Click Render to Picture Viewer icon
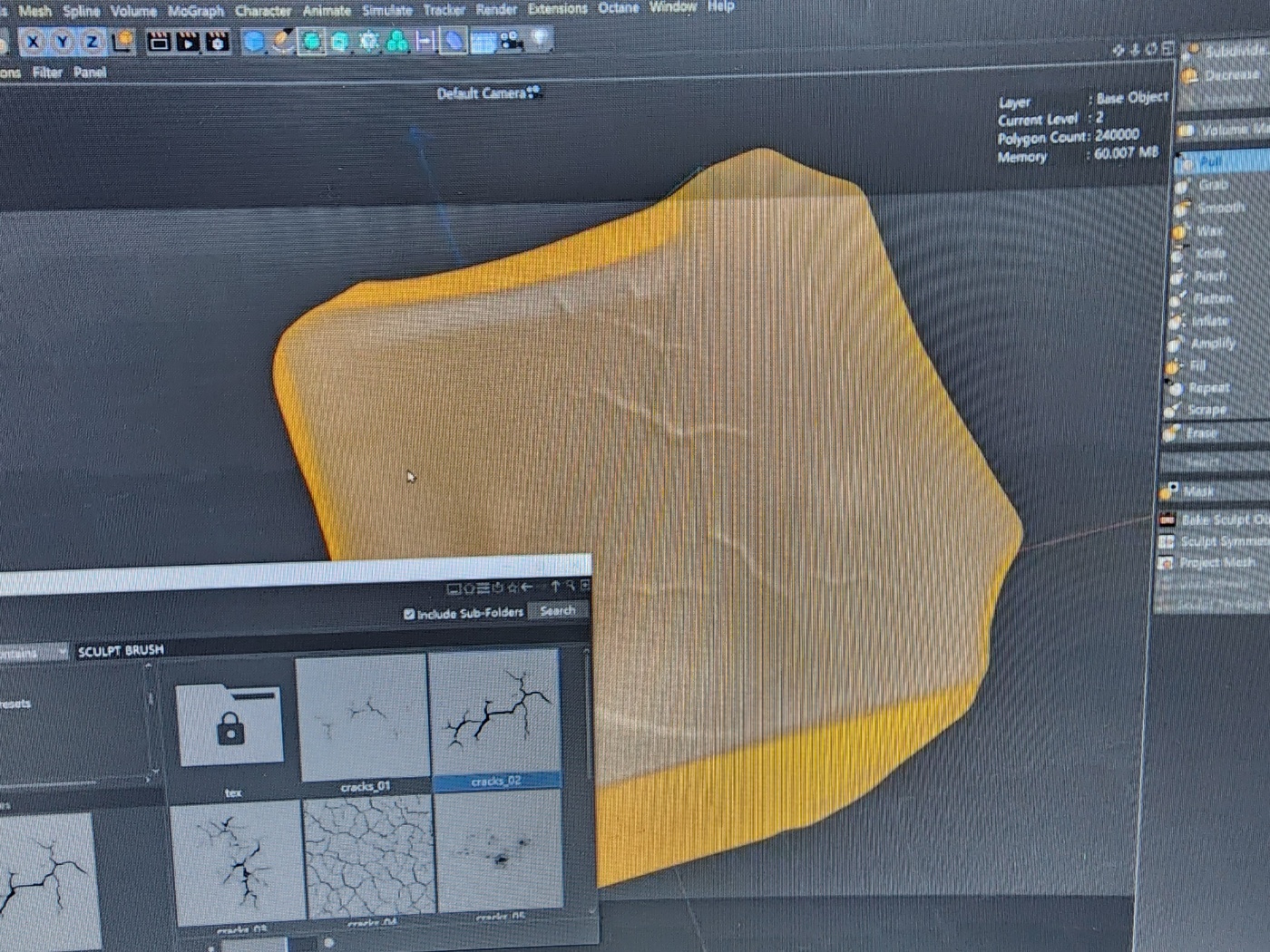 point(188,42)
